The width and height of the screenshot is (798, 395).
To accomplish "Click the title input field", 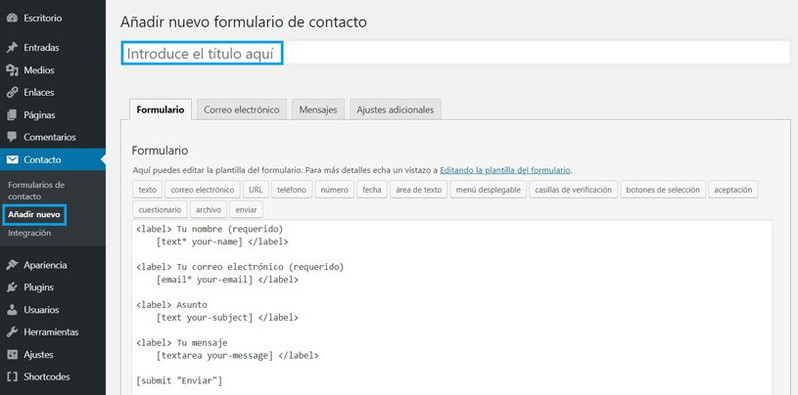I will [x=455, y=53].
